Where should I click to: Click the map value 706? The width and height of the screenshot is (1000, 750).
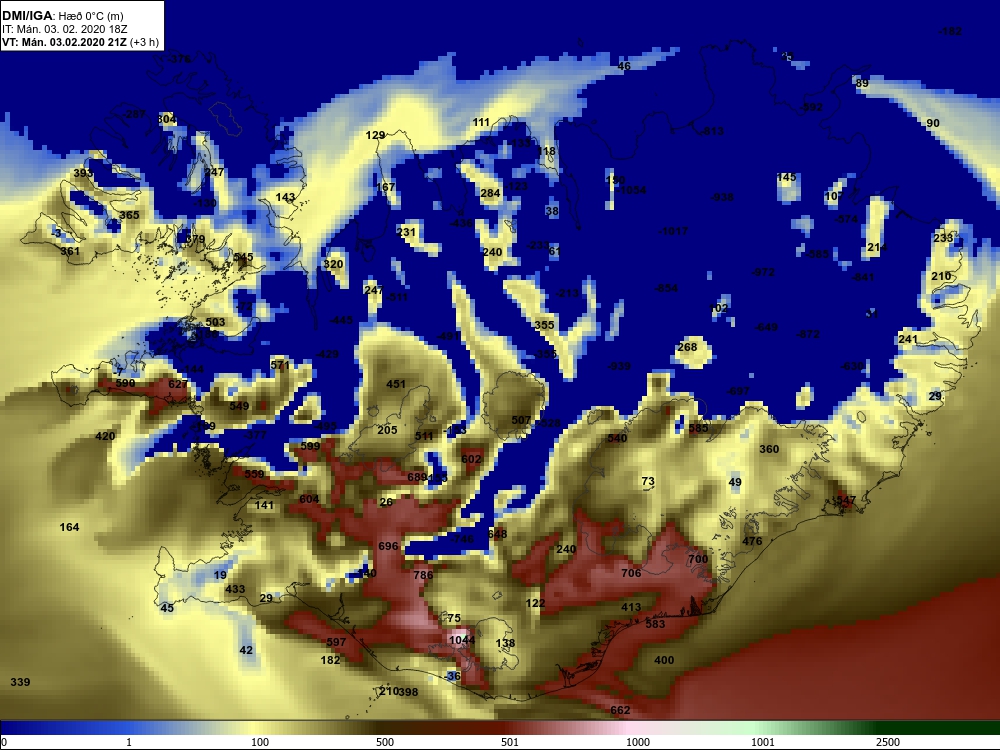pyautogui.click(x=631, y=573)
